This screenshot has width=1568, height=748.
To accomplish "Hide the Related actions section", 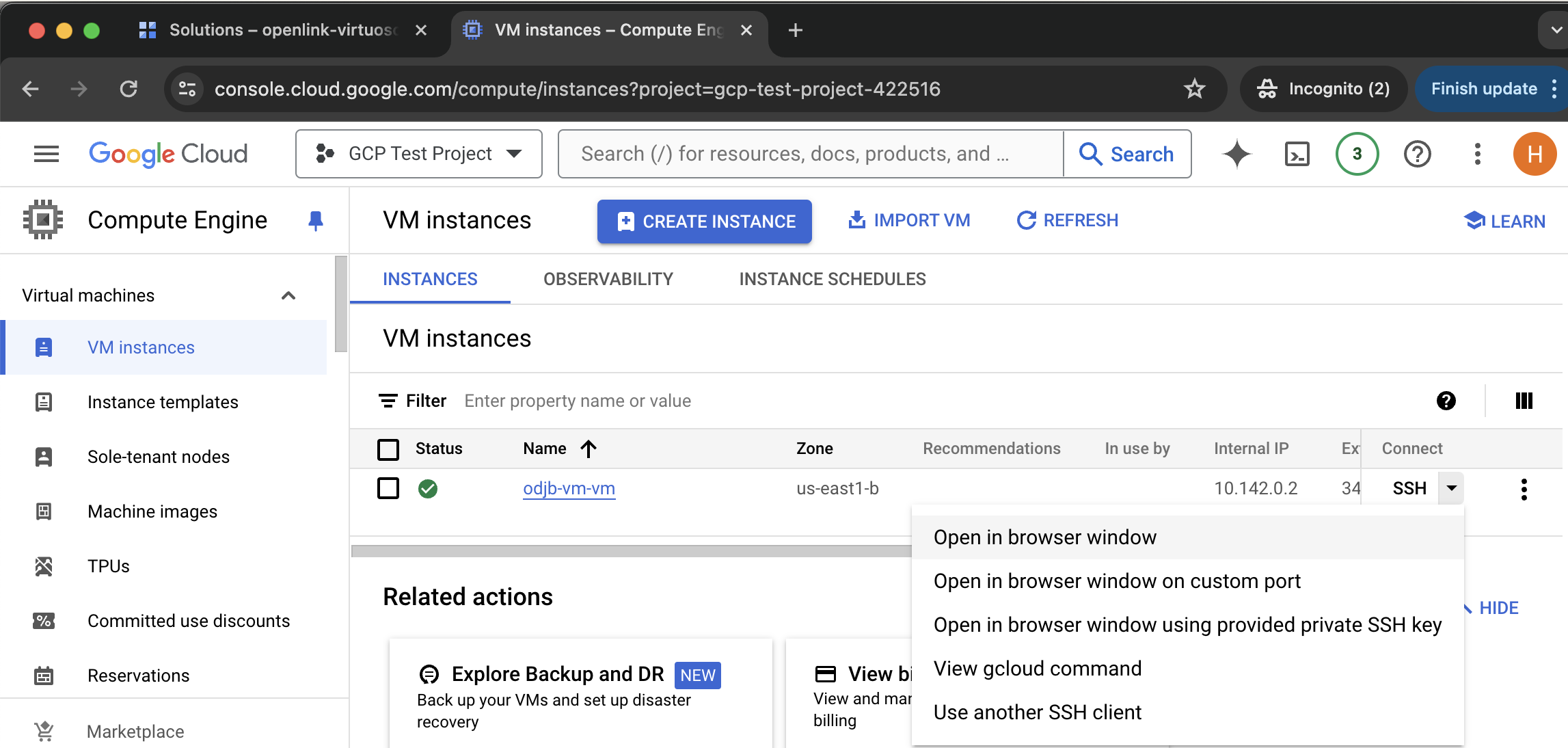I will point(1492,608).
